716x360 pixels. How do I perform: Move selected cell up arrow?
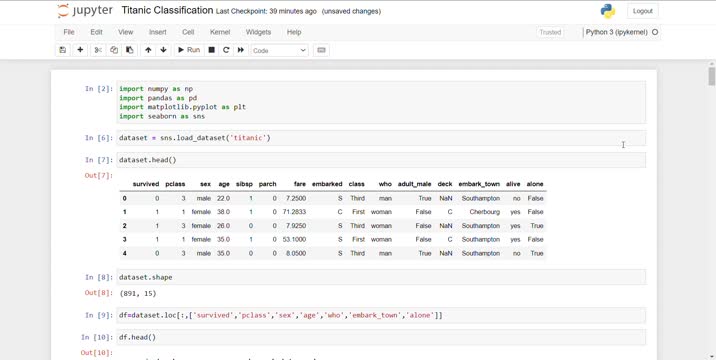coord(148,50)
